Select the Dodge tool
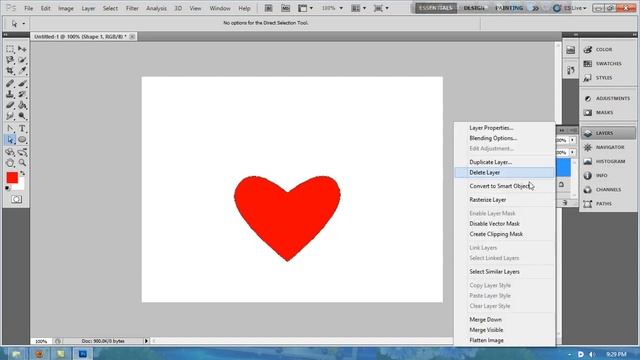The width and height of the screenshot is (640, 360). click(22, 116)
